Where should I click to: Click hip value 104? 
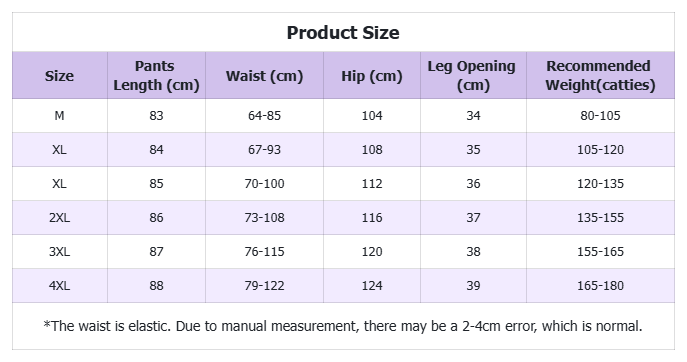(x=372, y=116)
